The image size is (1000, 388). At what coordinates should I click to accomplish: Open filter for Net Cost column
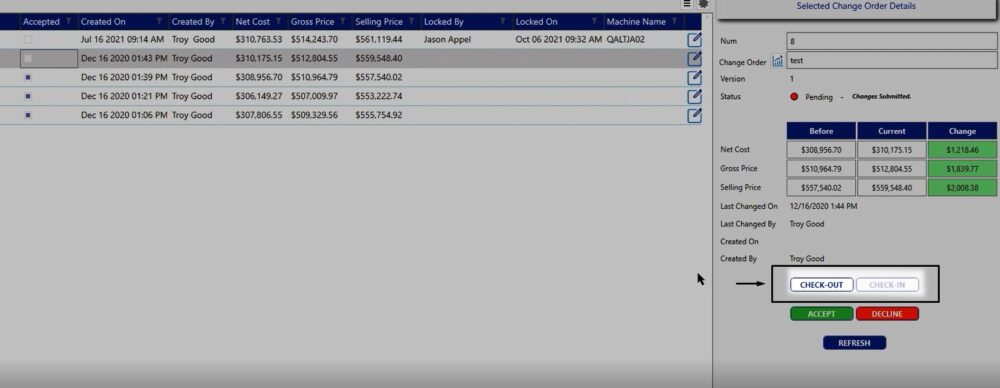pyautogui.click(x=278, y=22)
